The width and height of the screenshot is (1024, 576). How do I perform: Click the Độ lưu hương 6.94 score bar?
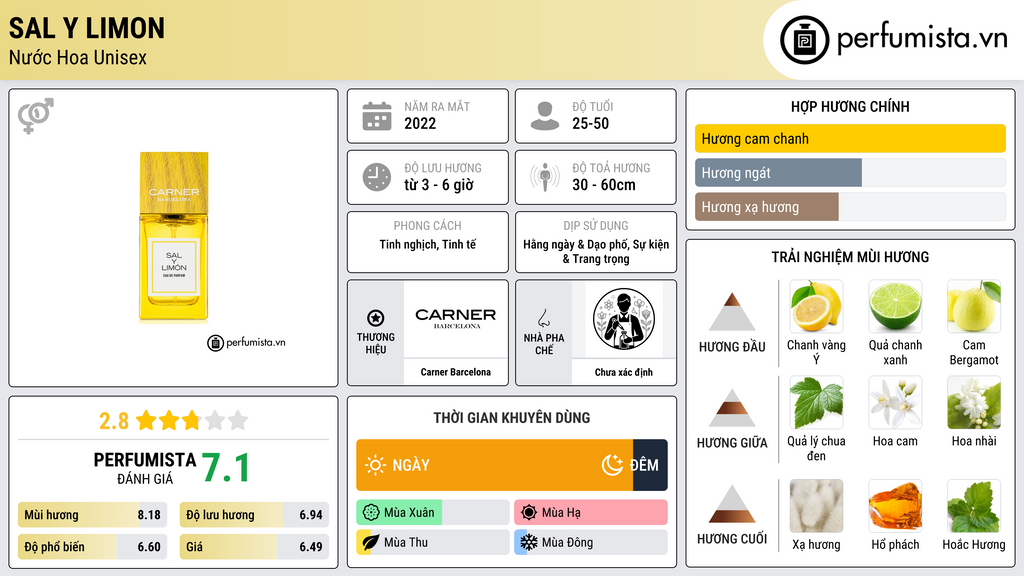[x=254, y=515]
